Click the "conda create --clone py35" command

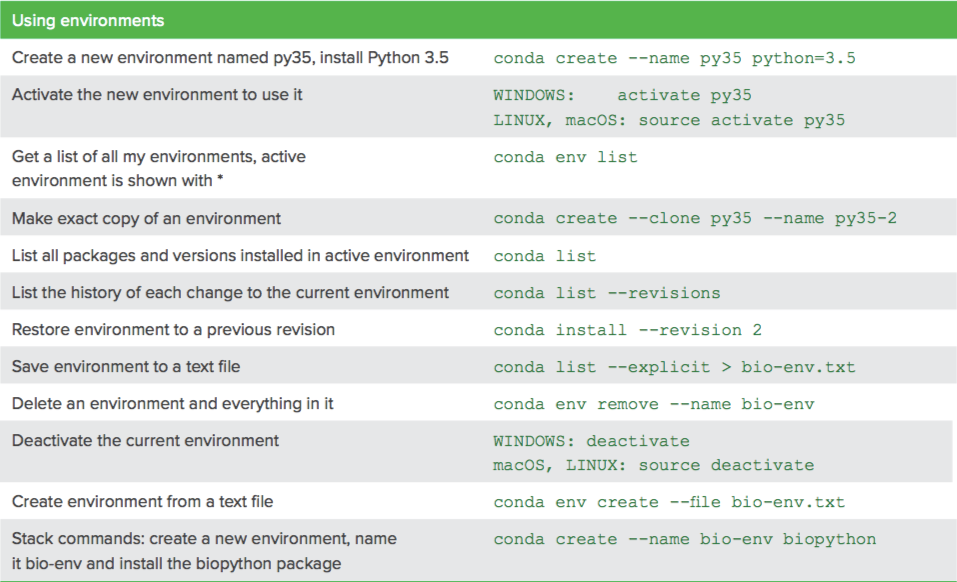pos(695,218)
